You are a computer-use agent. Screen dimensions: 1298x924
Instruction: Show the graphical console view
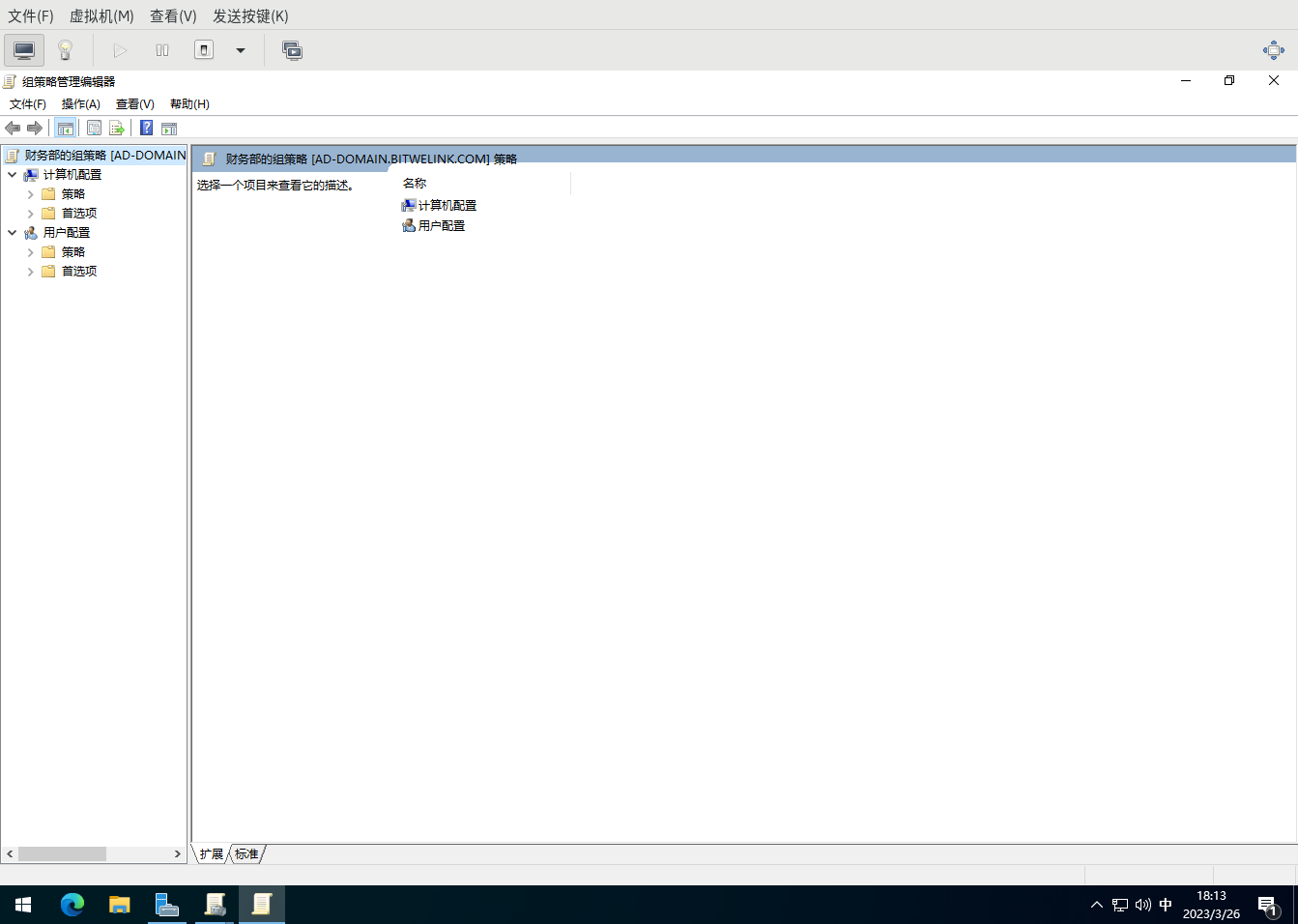(24, 50)
